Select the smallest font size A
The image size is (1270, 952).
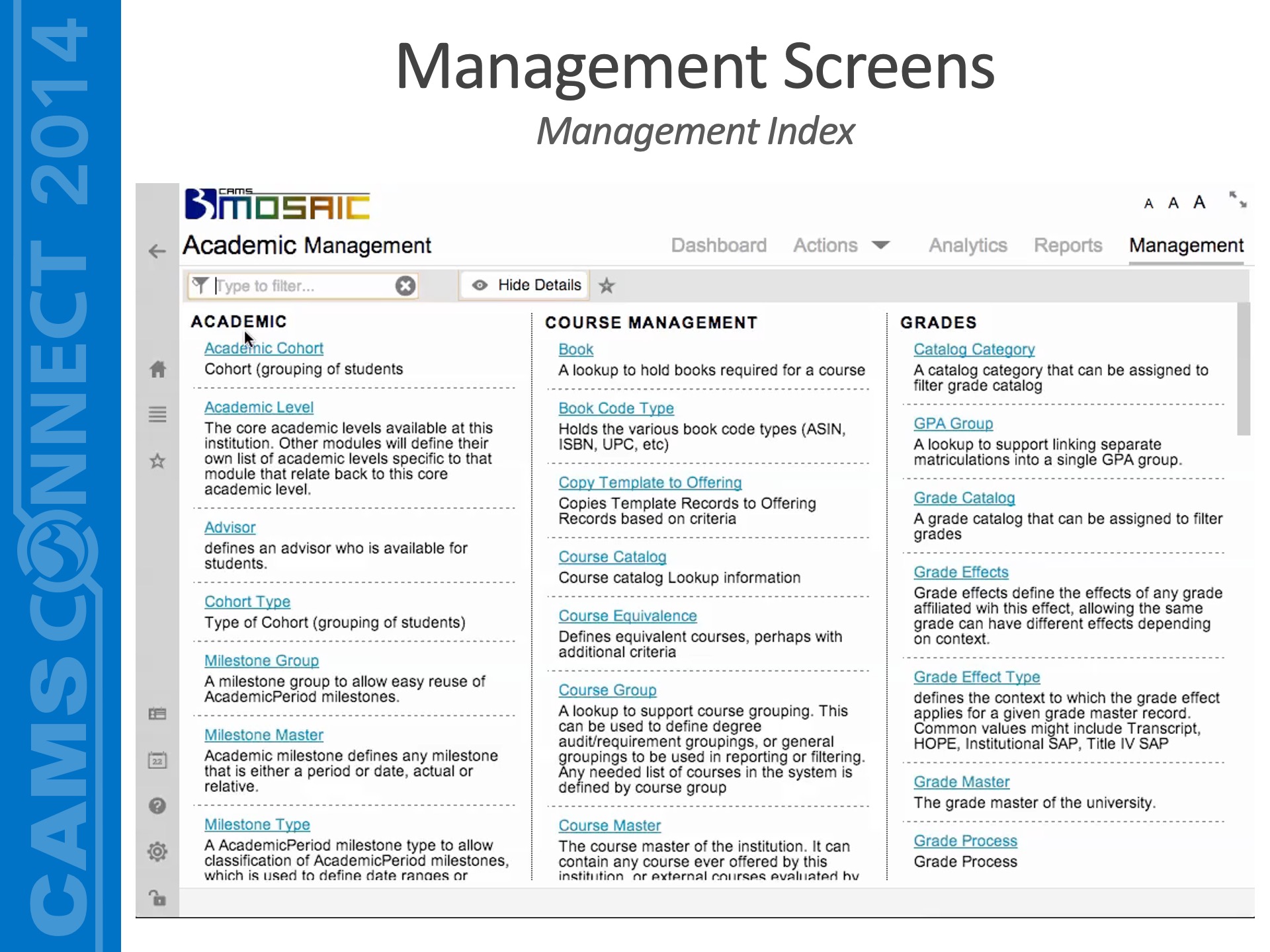pyautogui.click(x=1149, y=204)
